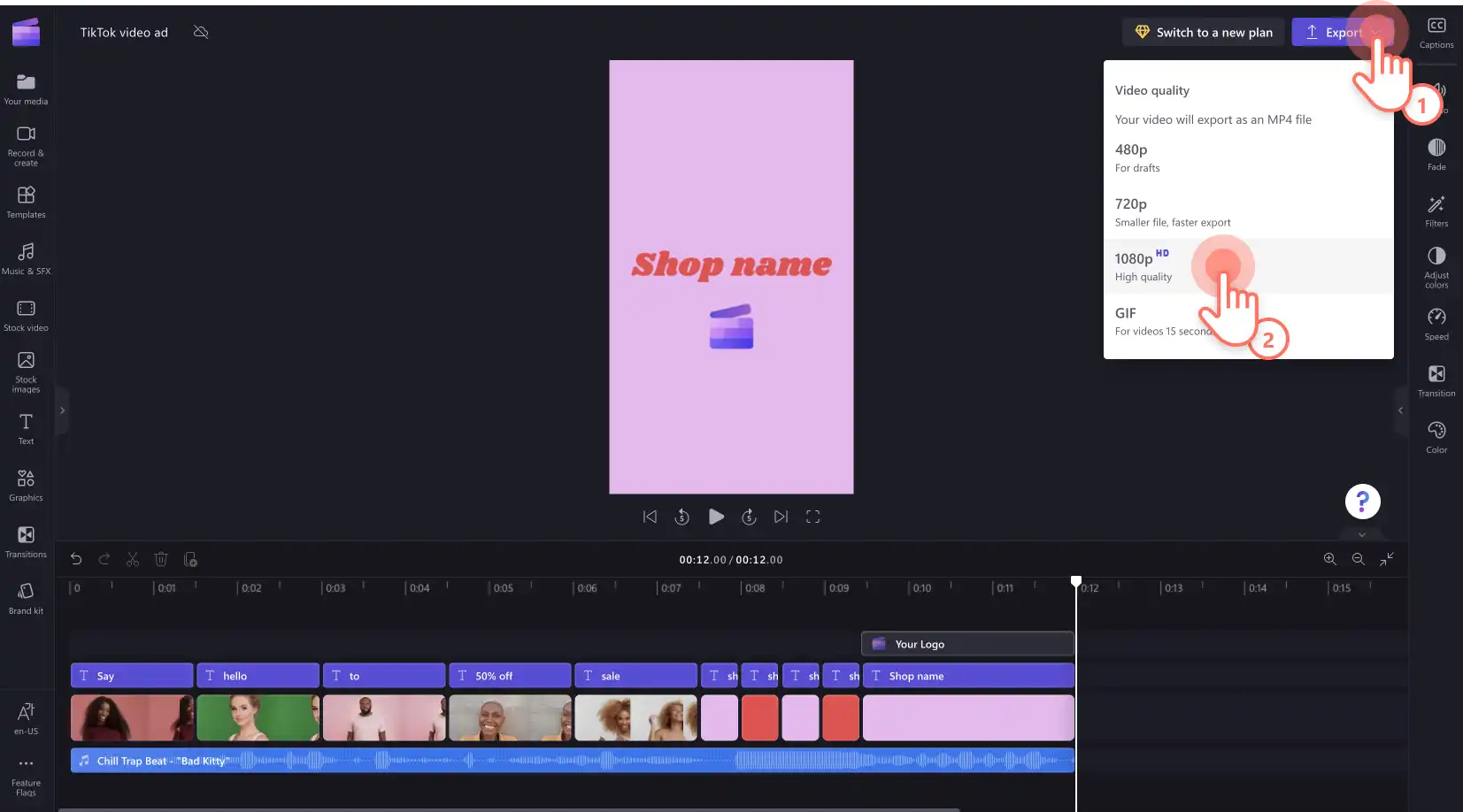Open the Graphics panel
1463x812 pixels.
[26, 486]
